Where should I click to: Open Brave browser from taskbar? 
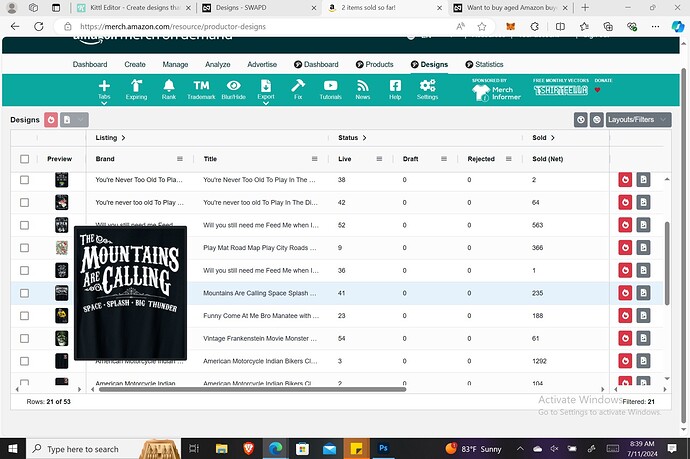pyautogui.click(x=249, y=448)
